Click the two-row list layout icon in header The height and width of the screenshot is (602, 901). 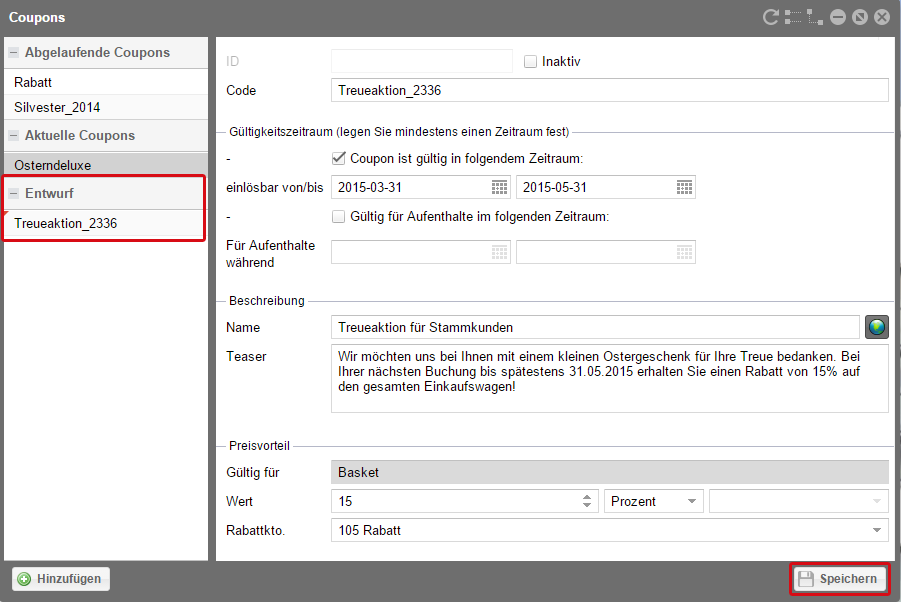tap(793, 17)
